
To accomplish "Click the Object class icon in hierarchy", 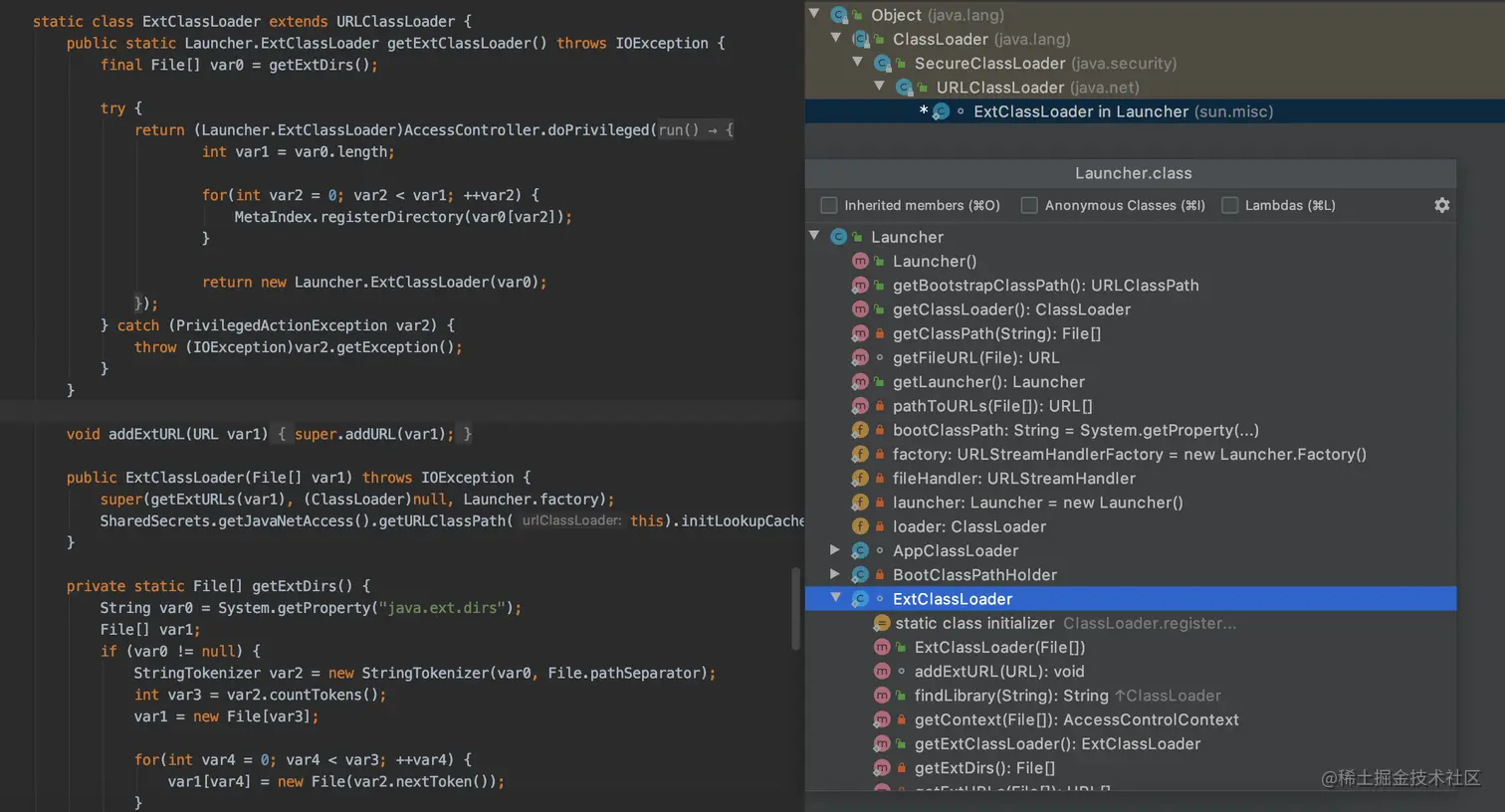I will coord(838,15).
